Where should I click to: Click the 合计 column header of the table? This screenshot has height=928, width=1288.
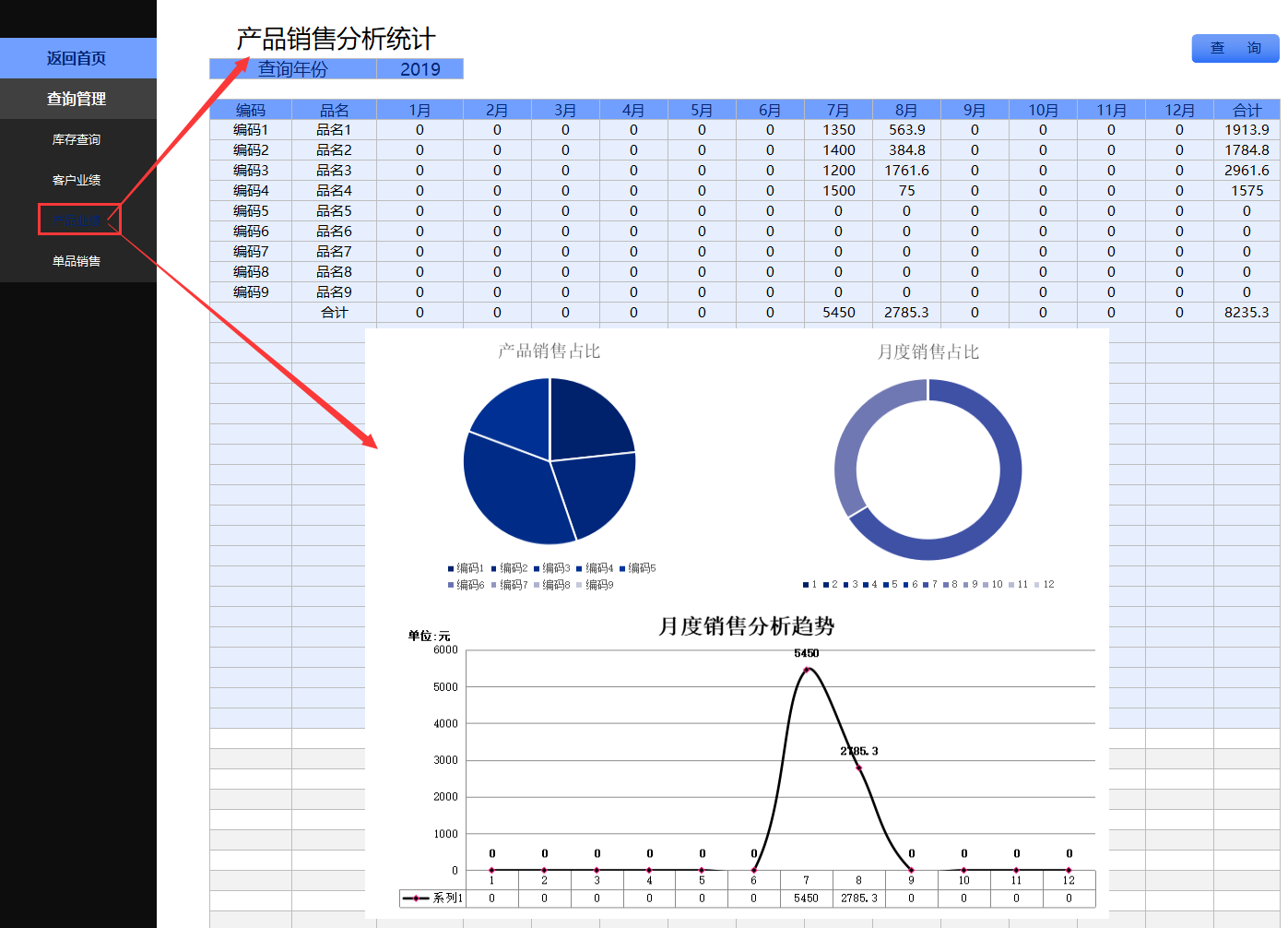coord(1247,108)
